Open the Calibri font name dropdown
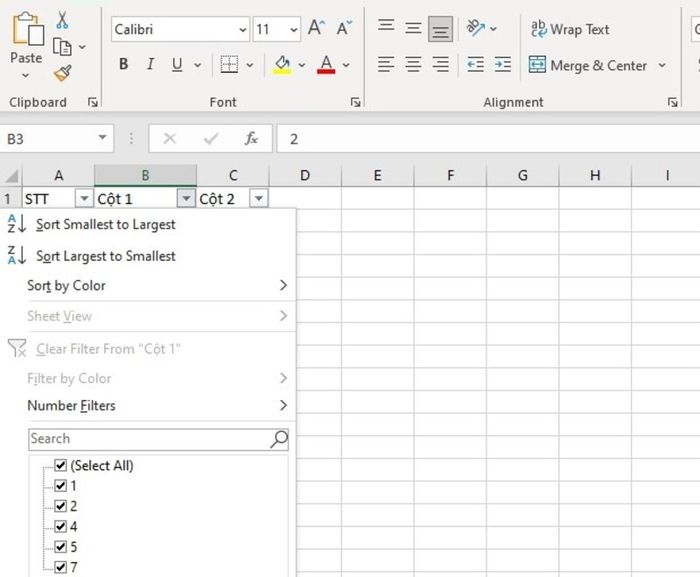 pos(242,29)
